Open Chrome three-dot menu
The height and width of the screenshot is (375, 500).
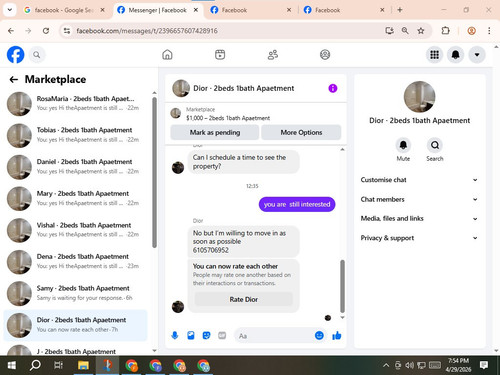(x=489, y=31)
